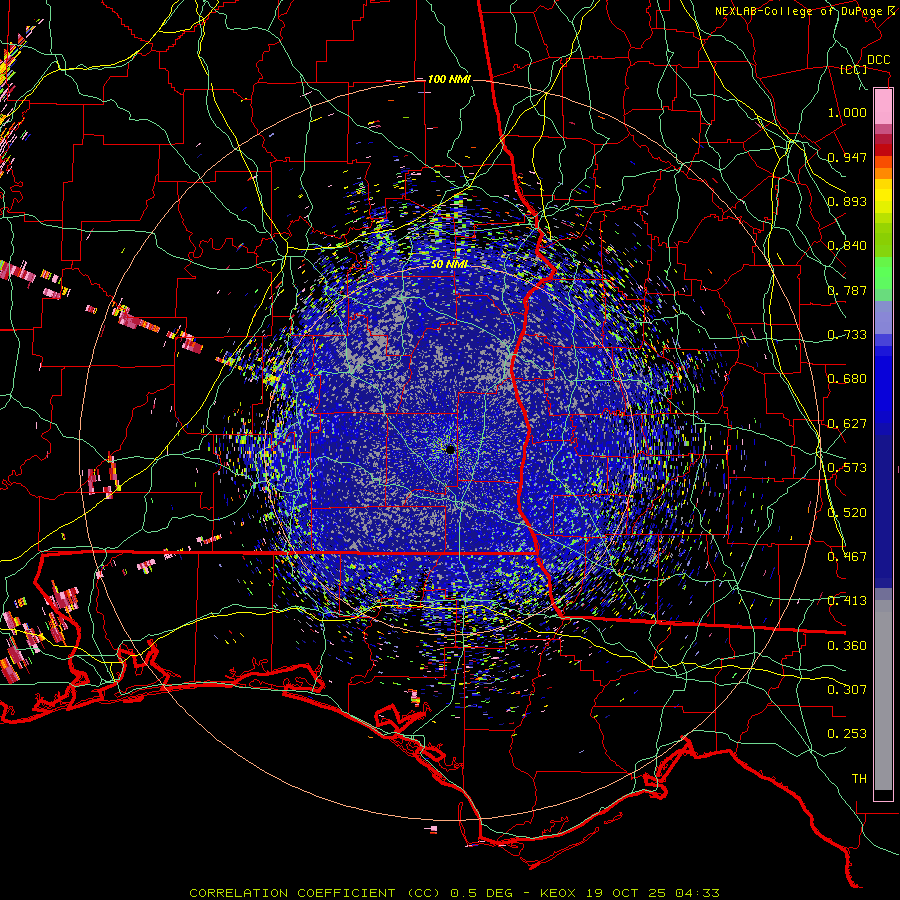Click the 0.413 color scale value
Screen dimensions: 900x900
point(847,601)
